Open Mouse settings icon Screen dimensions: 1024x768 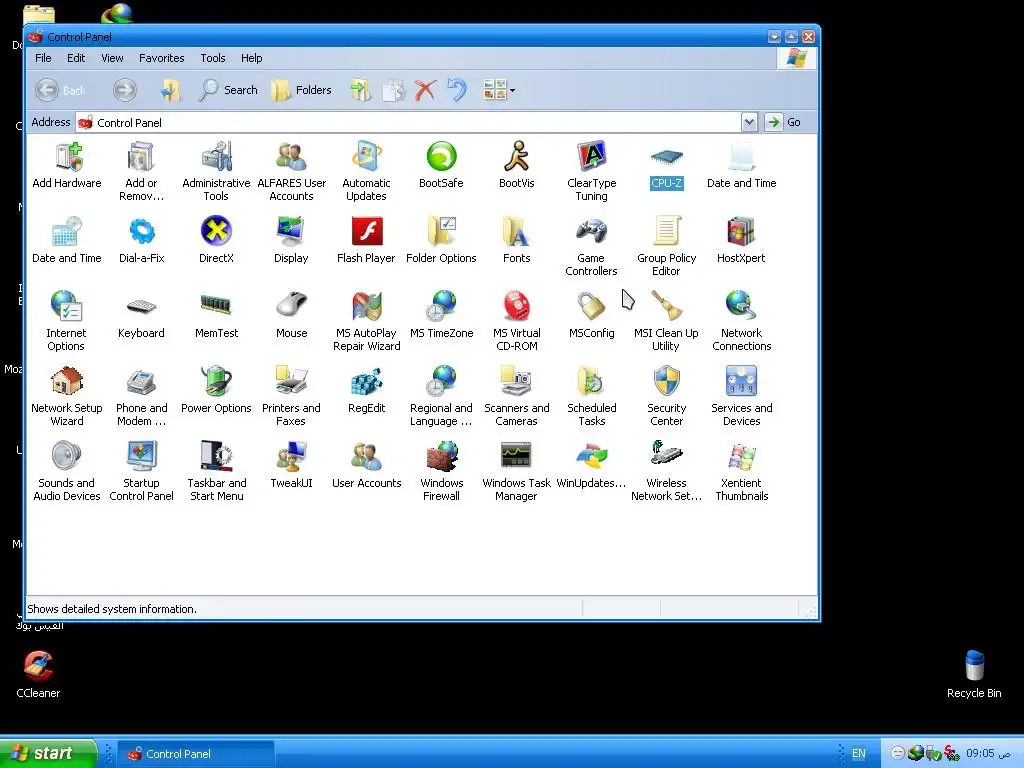[x=291, y=315]
